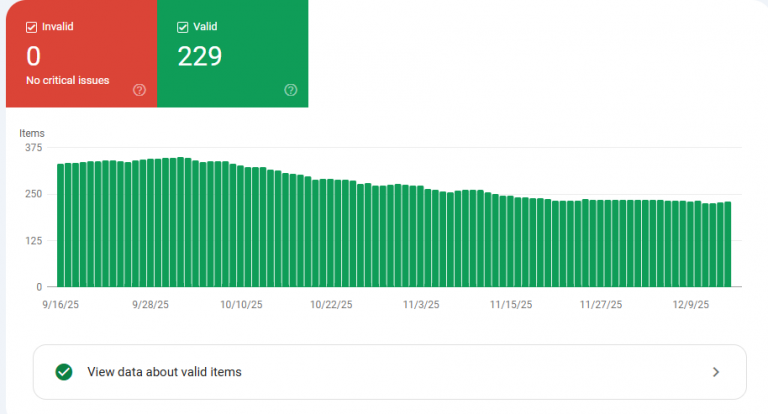Expand valid items row chevron arrow

click(x=716, y=372)
